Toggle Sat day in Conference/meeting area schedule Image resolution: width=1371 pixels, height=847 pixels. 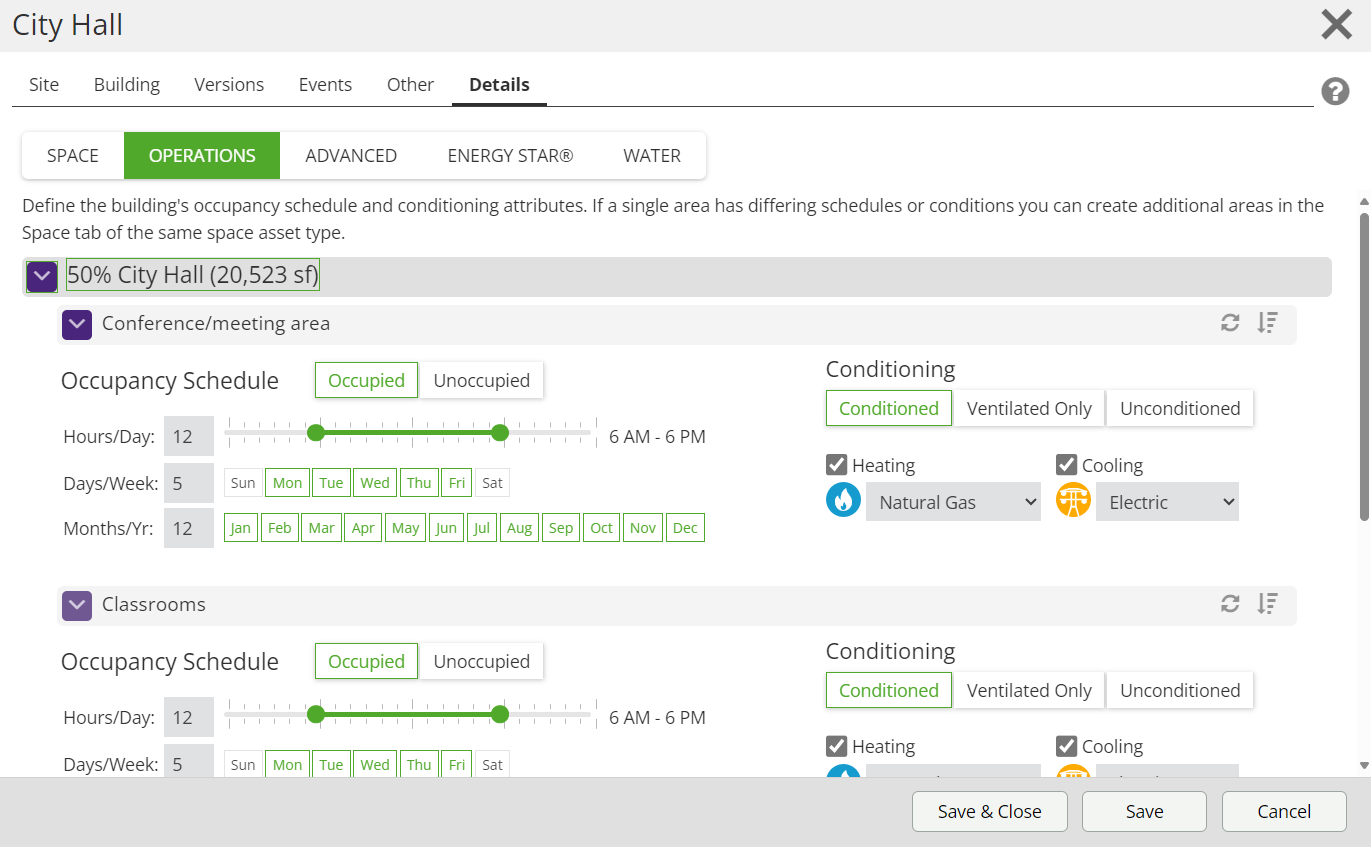click(492, 483)
